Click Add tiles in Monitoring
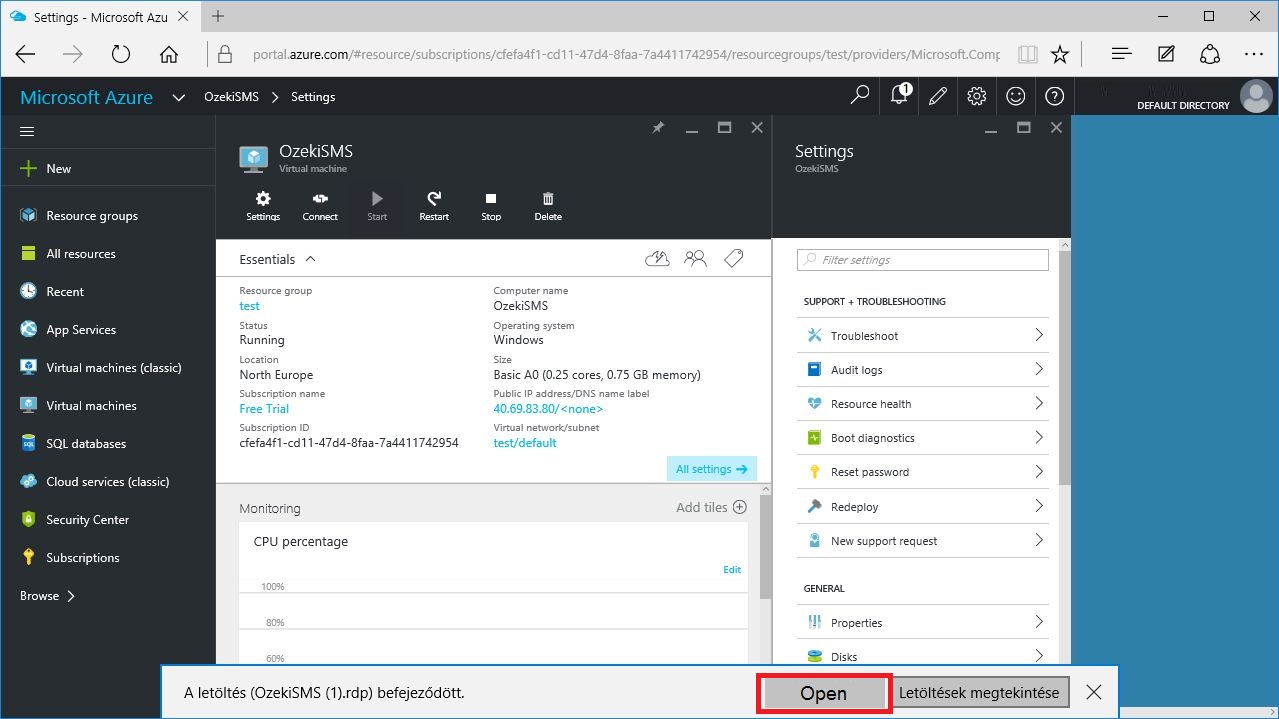Image resolution: width=1279 pixels, height=719 pixels. coord(711,507)
